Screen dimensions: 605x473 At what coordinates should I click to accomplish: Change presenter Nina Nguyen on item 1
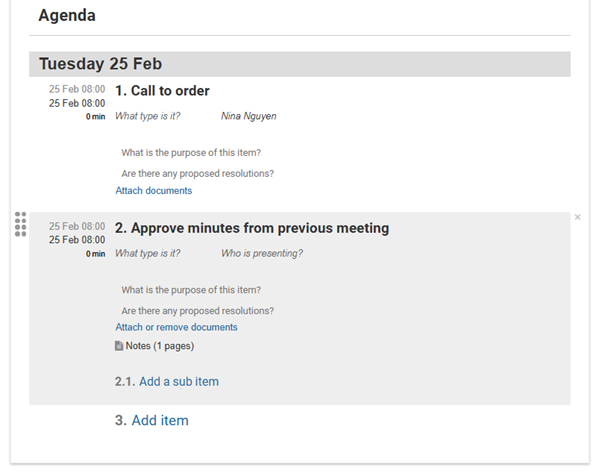pyautogui.click(x=248, y=116)
